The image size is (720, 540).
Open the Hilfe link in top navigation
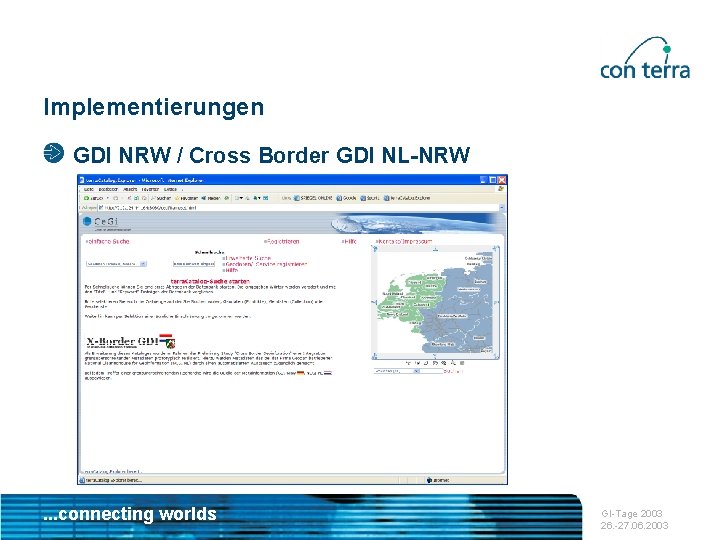point(349,241)
